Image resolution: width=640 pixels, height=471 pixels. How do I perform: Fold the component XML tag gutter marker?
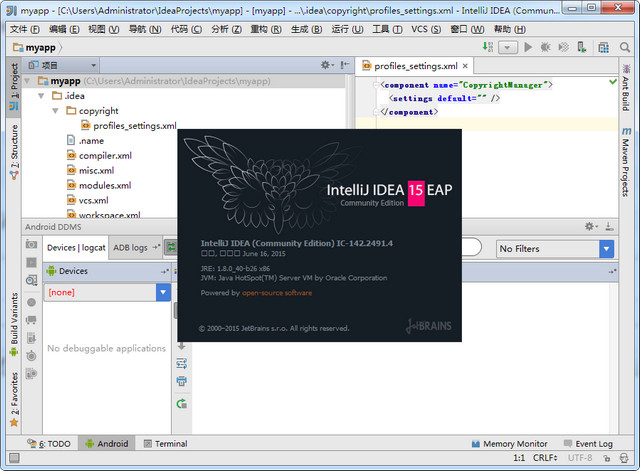tap(376, 85)
